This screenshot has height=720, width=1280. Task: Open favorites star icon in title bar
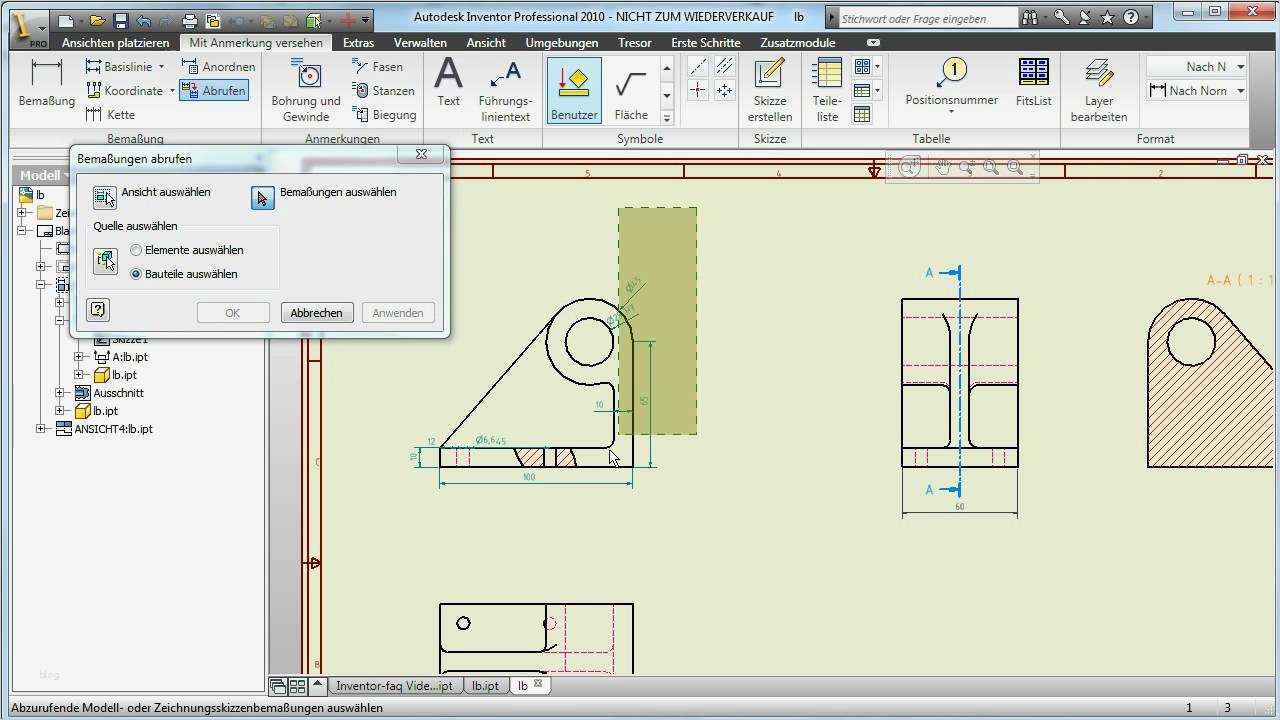click(1107, 18)
